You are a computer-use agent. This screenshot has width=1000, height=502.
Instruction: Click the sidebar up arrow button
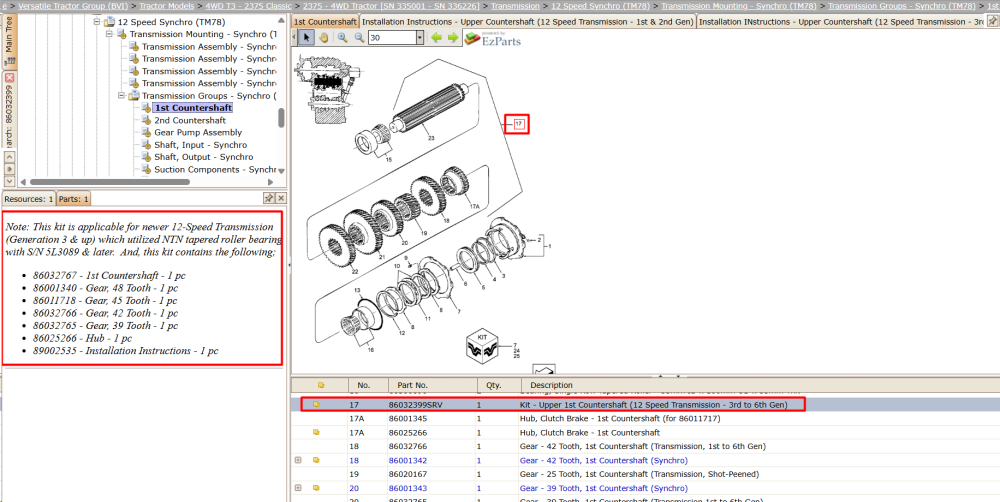tap(9, 157)
